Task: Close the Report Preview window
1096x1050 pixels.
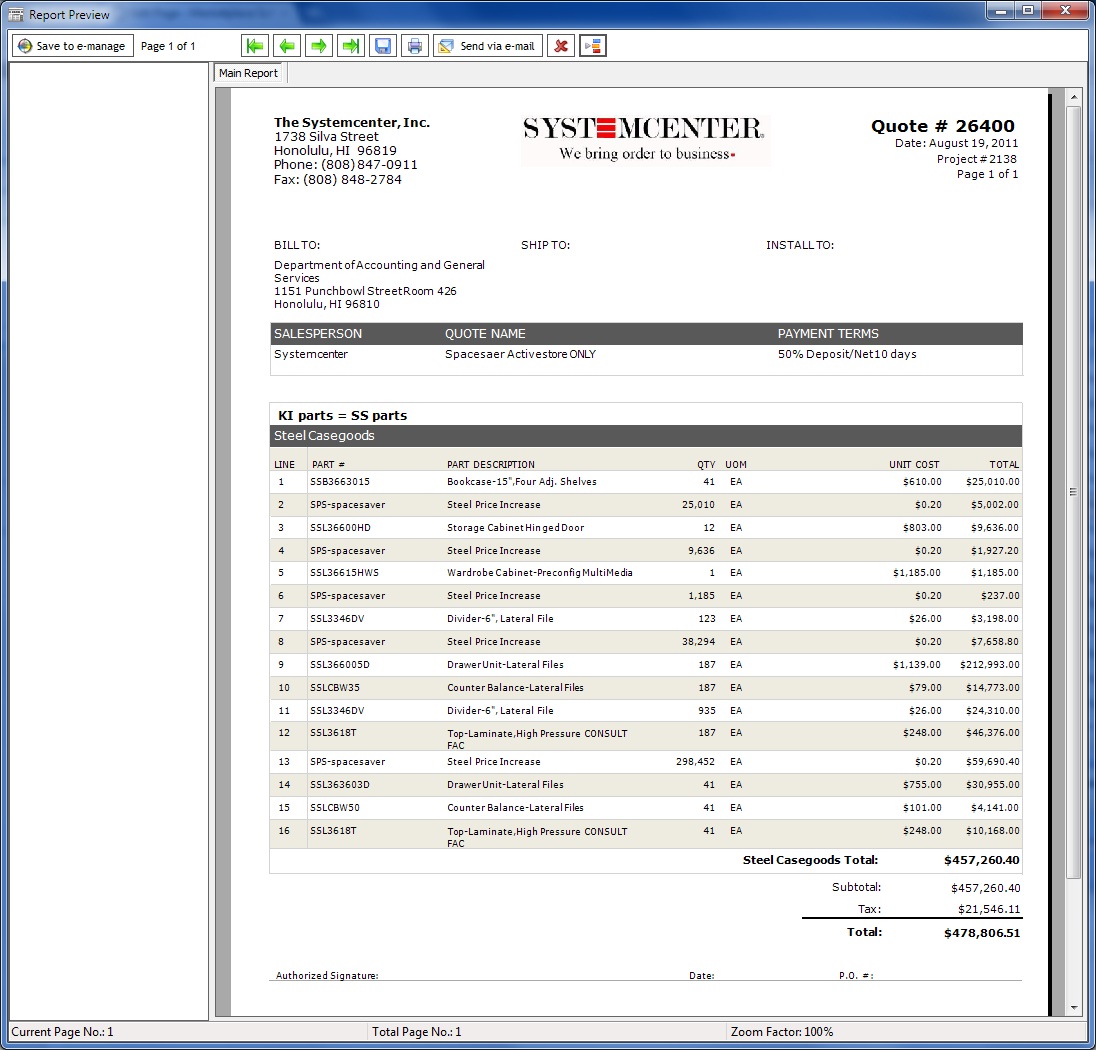Action: tap(1065, 10)
